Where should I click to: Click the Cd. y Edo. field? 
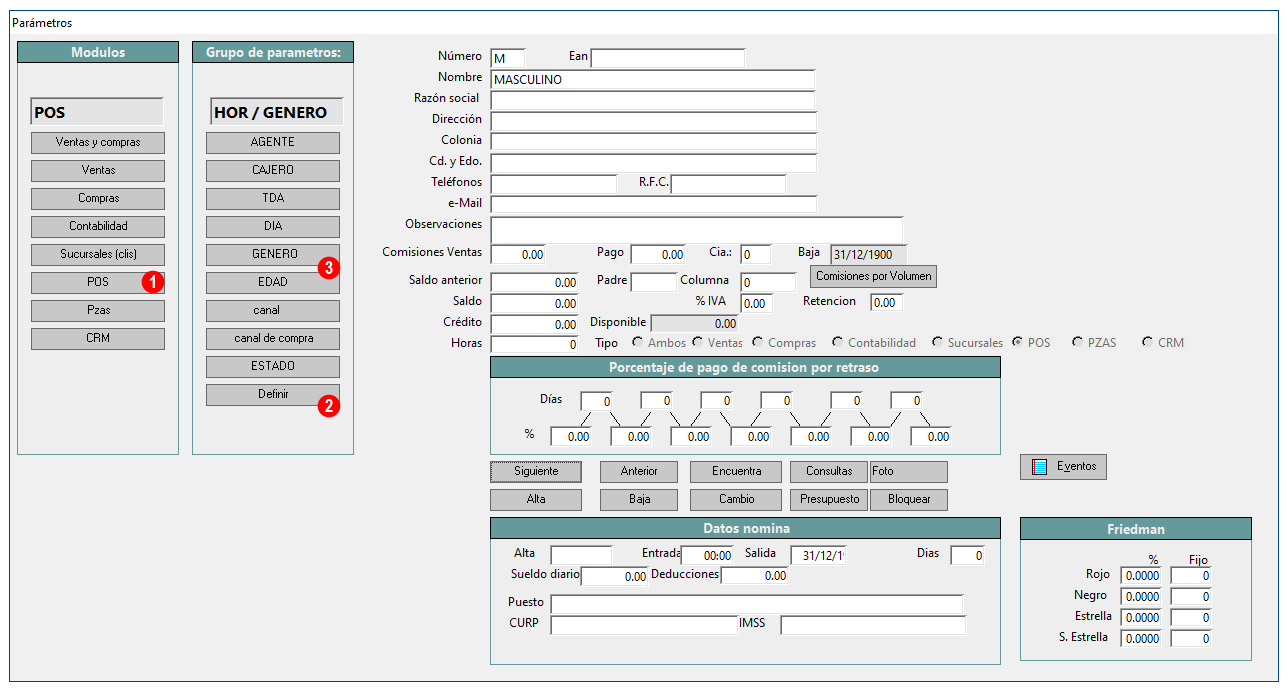654,164
